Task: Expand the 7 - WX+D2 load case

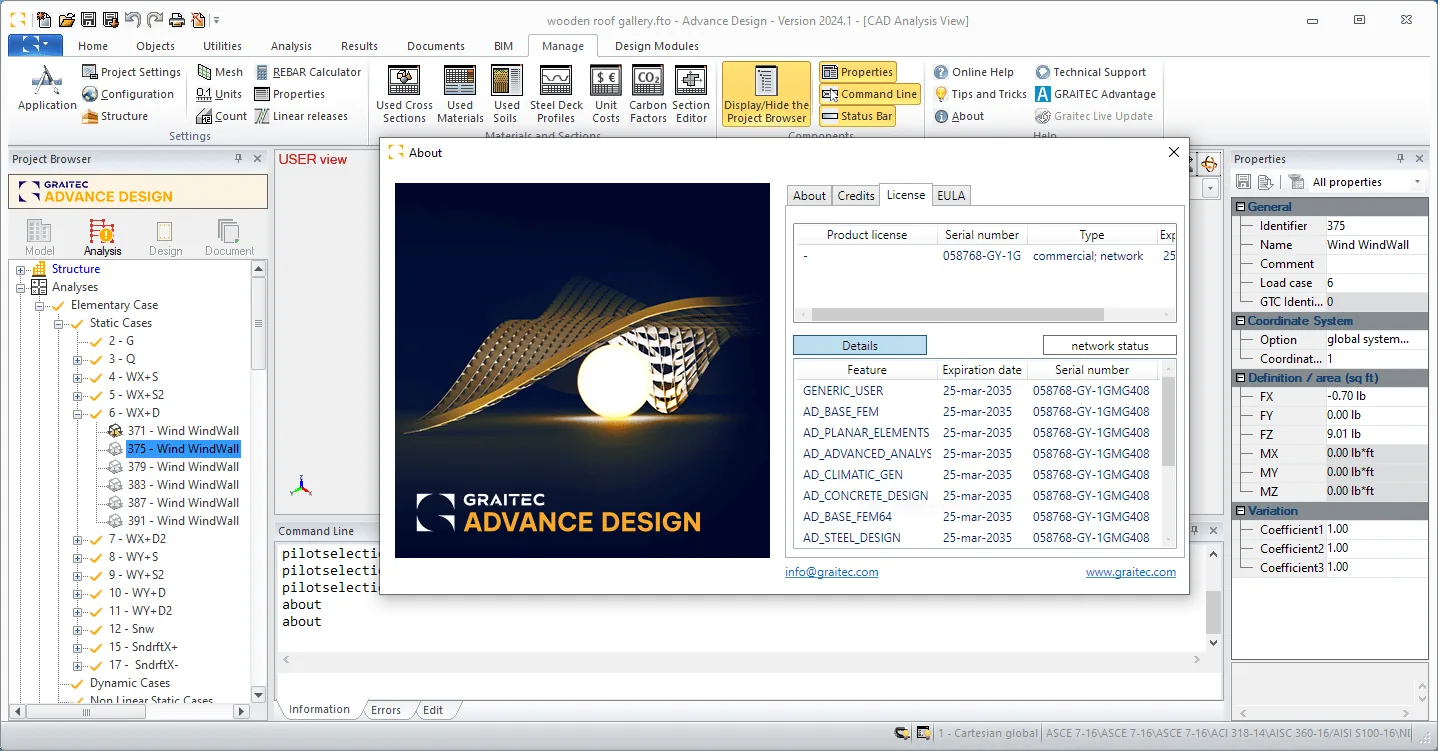Action: (x=79, y=539)
